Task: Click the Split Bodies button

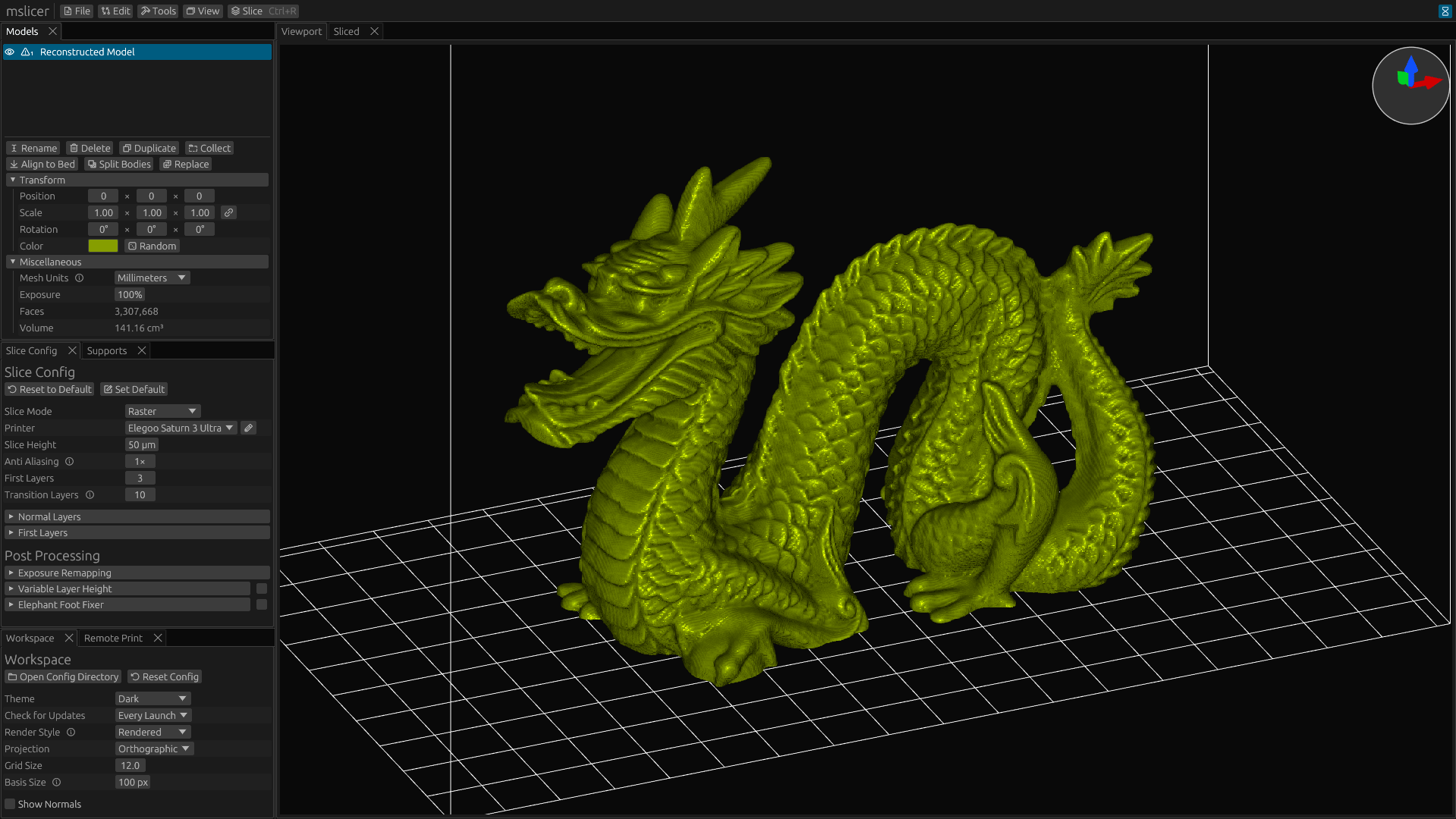Action: [119, 165]
